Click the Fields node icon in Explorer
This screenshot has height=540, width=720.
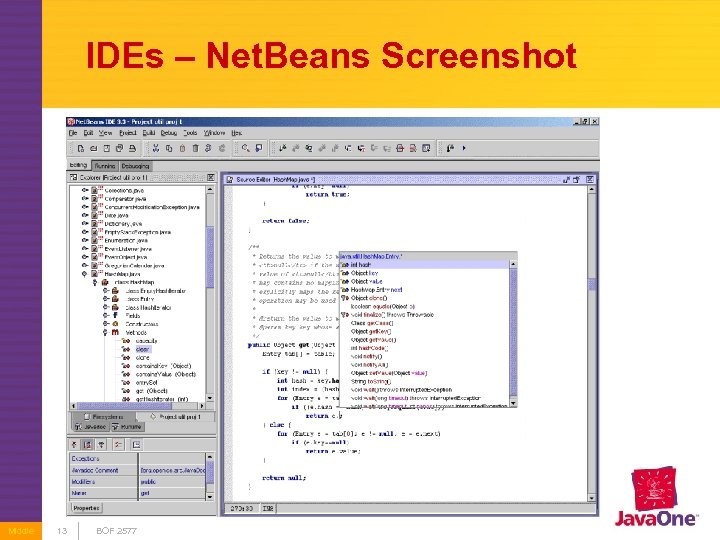click(115, 315)
